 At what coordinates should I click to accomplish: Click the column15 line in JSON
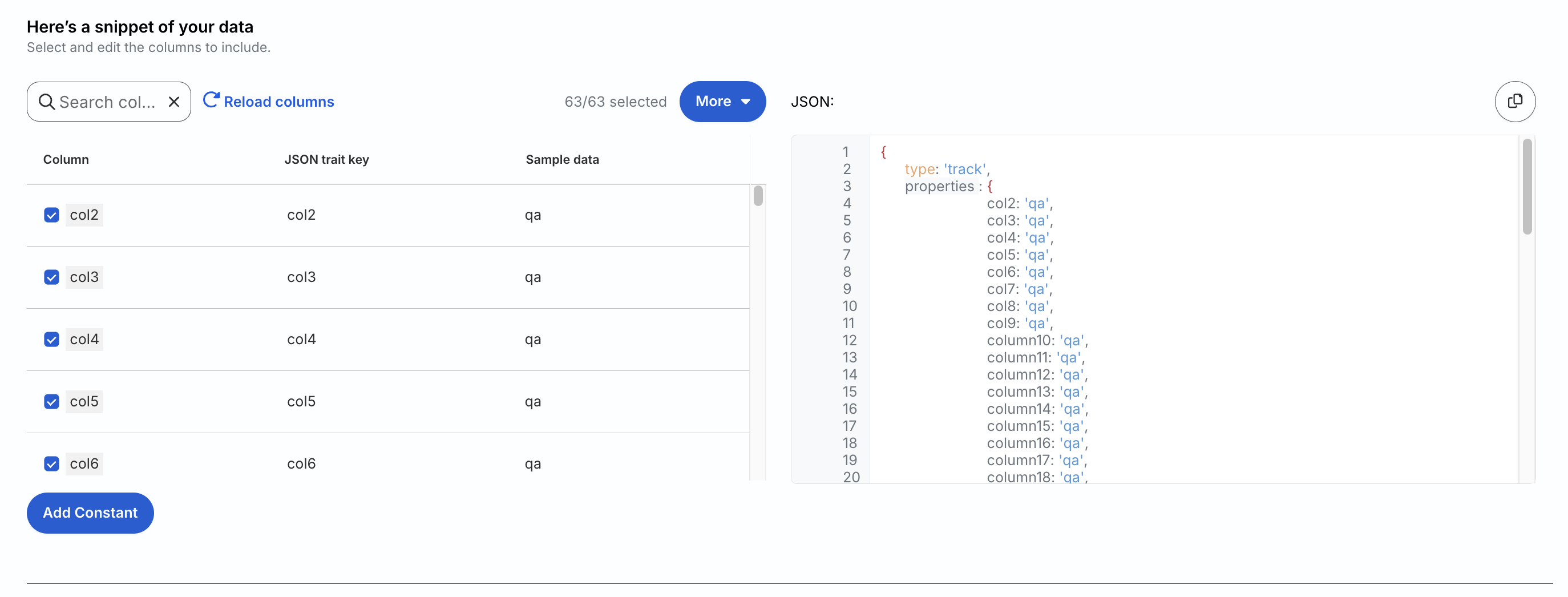coord(1037,426)
